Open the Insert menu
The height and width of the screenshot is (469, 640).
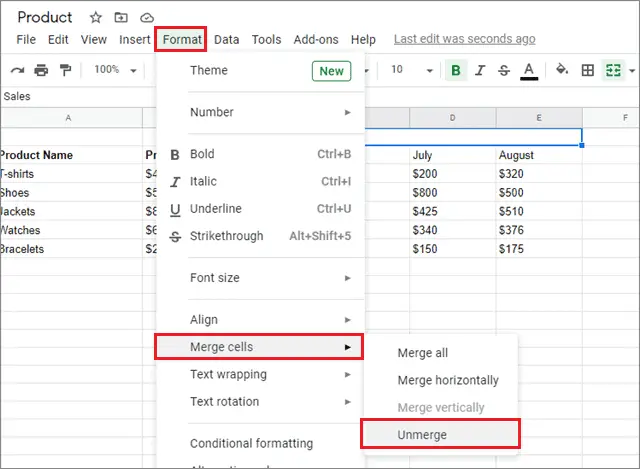(x=135, y=40)
